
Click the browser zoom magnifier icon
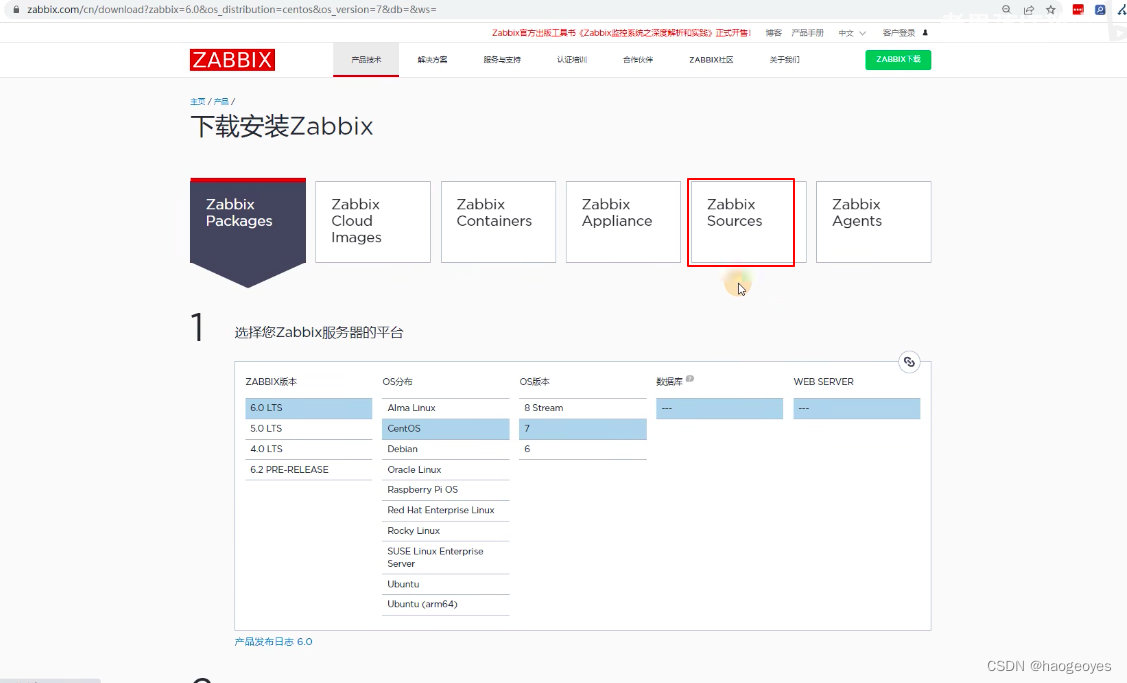coord(1006,9)
